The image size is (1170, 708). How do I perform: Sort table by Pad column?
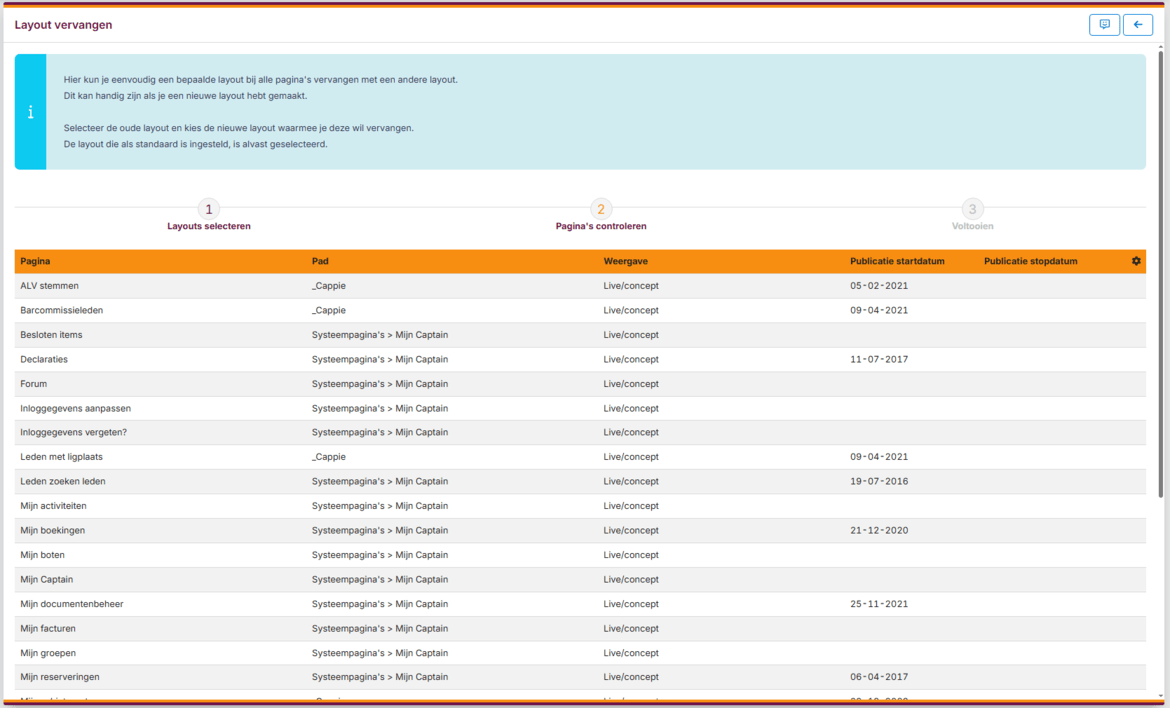click(320, 262)
